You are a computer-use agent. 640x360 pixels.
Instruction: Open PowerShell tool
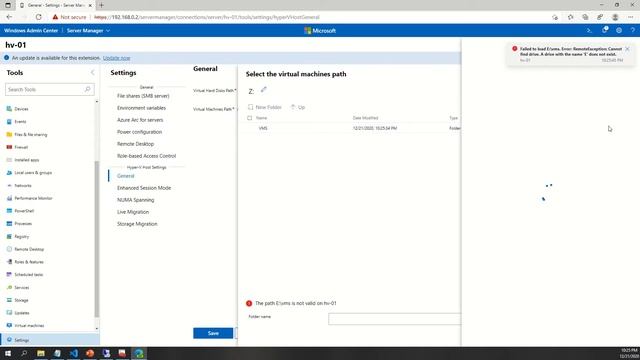(x=24, y=211)
